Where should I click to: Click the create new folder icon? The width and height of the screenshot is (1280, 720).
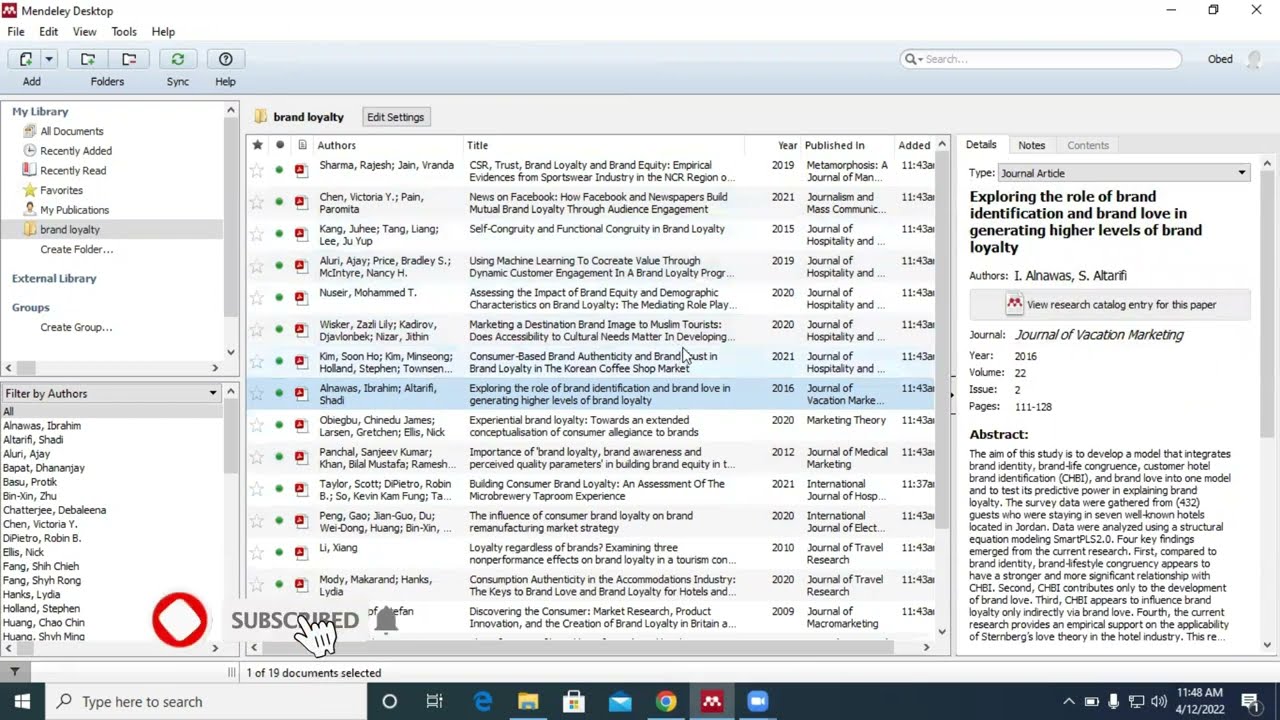coord(88,59)
